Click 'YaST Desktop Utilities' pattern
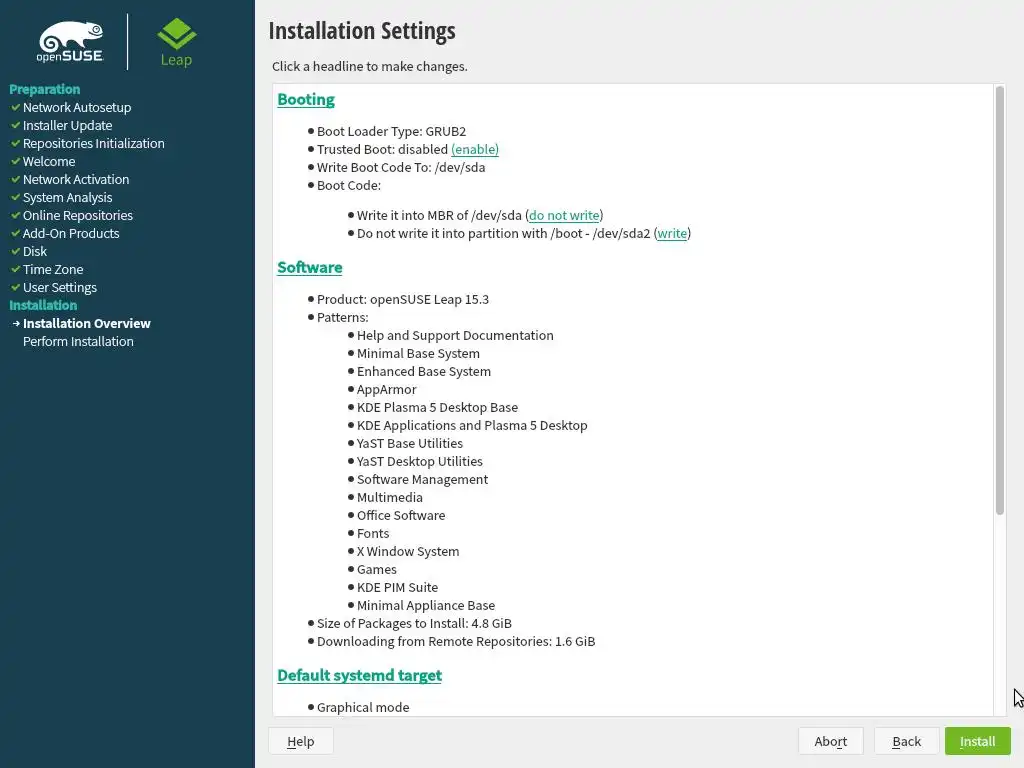 tap(420, 462)
